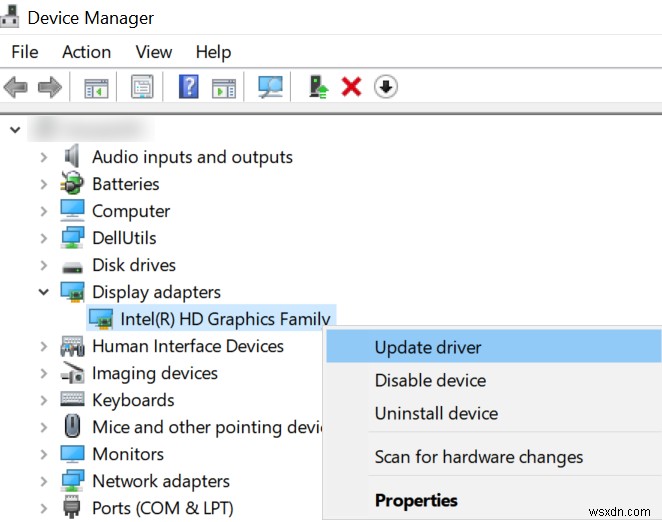Image resolution: width=662 pixels, height=522 pixels.
Task: Select the Human Interface Devices label
Action: click(x=188, y=346)
